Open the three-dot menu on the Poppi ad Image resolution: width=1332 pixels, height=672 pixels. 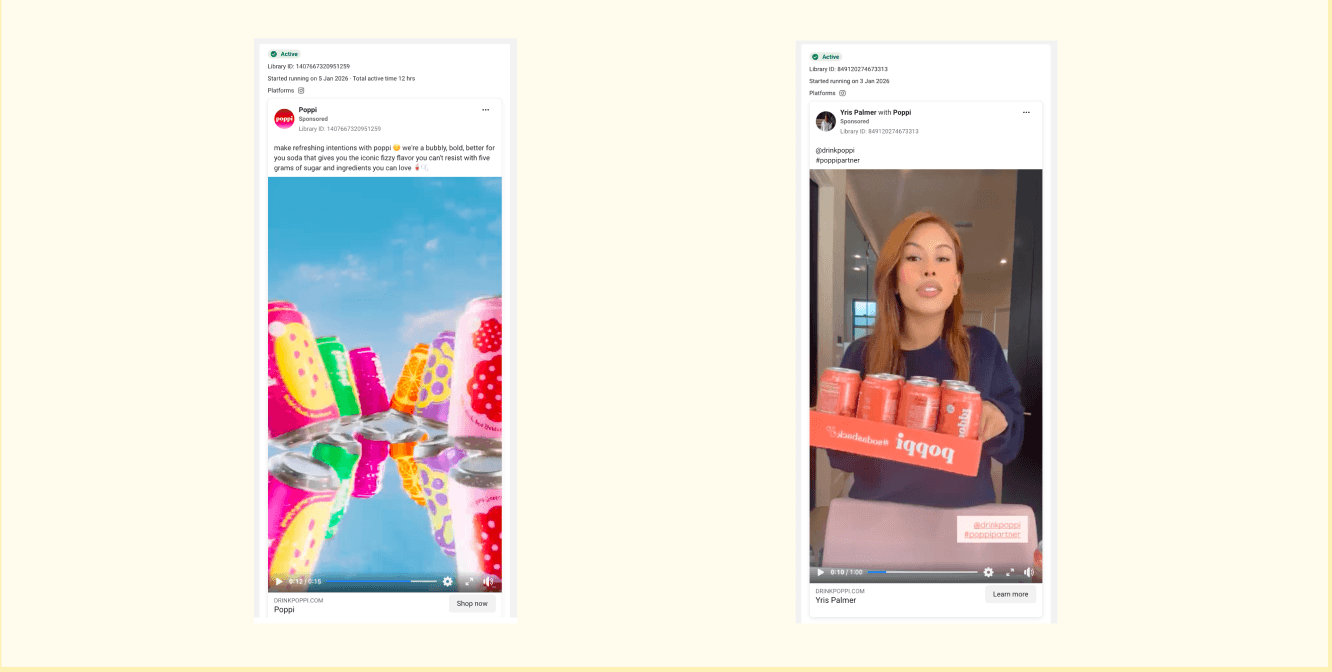(486, 110)
